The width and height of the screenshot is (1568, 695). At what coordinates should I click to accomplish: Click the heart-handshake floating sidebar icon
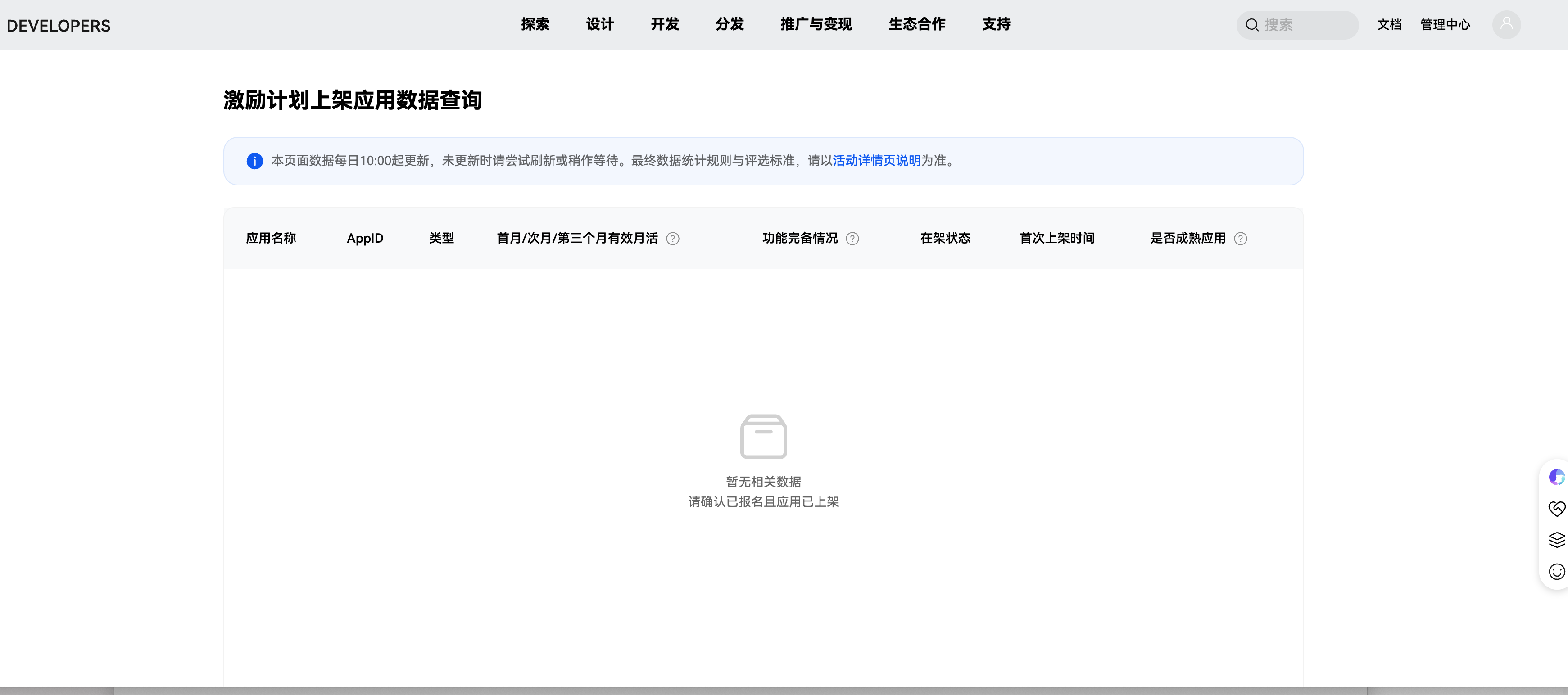click(x=1556, y=508)
